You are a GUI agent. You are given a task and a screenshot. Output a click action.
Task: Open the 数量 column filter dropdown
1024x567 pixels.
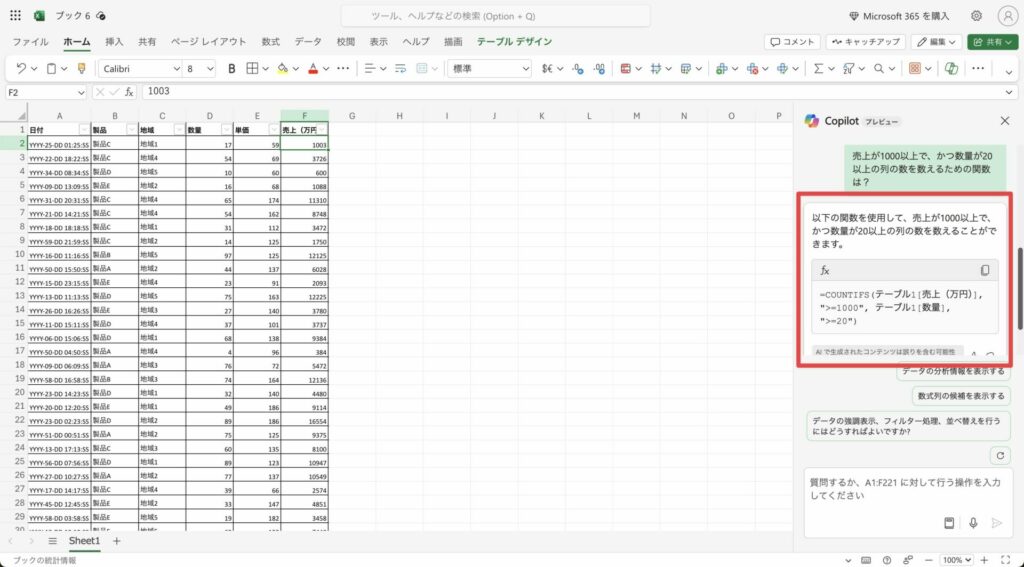click(x=227, y=129)
